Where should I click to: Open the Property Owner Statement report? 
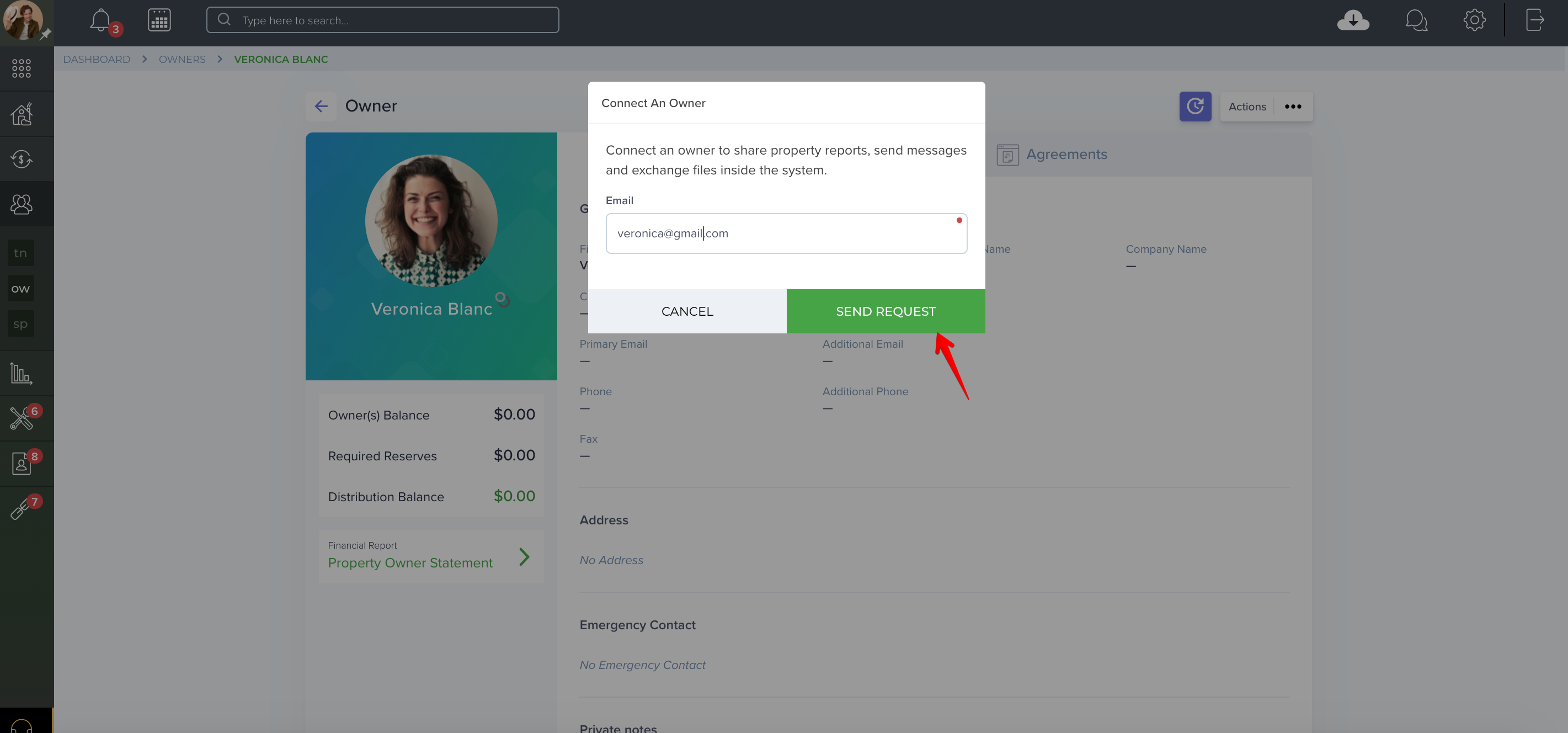point(409,563)
